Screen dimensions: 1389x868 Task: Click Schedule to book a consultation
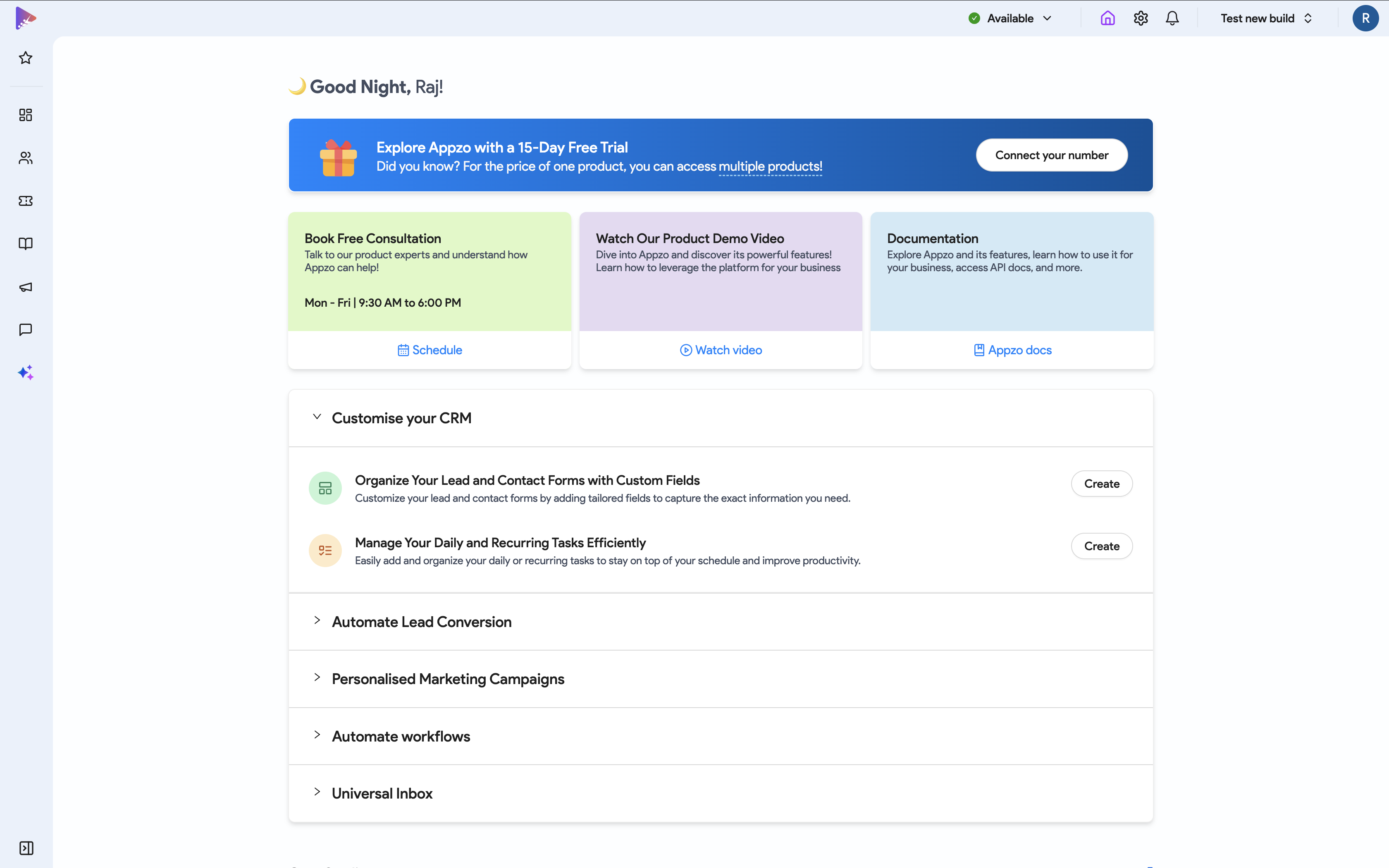point(430,350)
